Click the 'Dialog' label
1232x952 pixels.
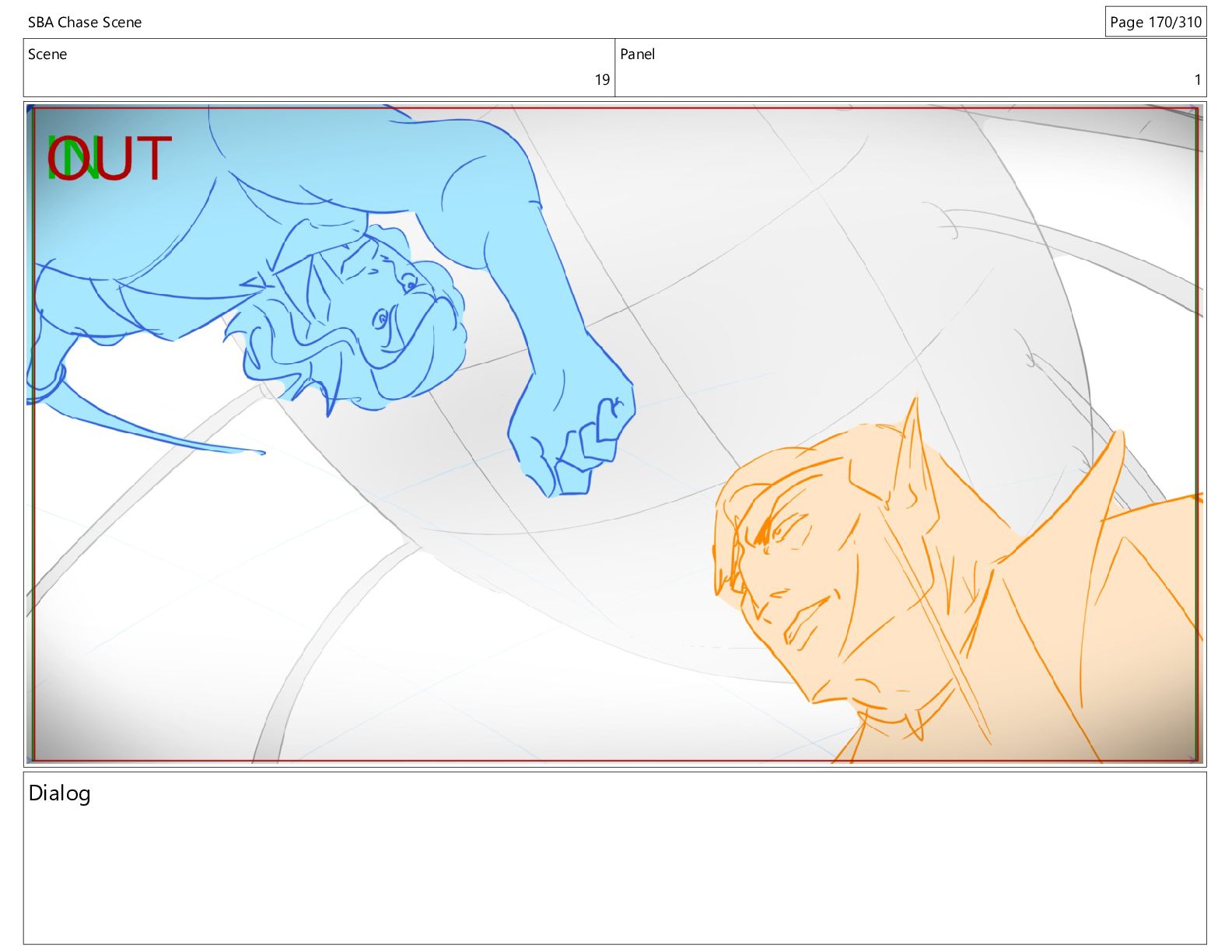click(x=60, y=793)
